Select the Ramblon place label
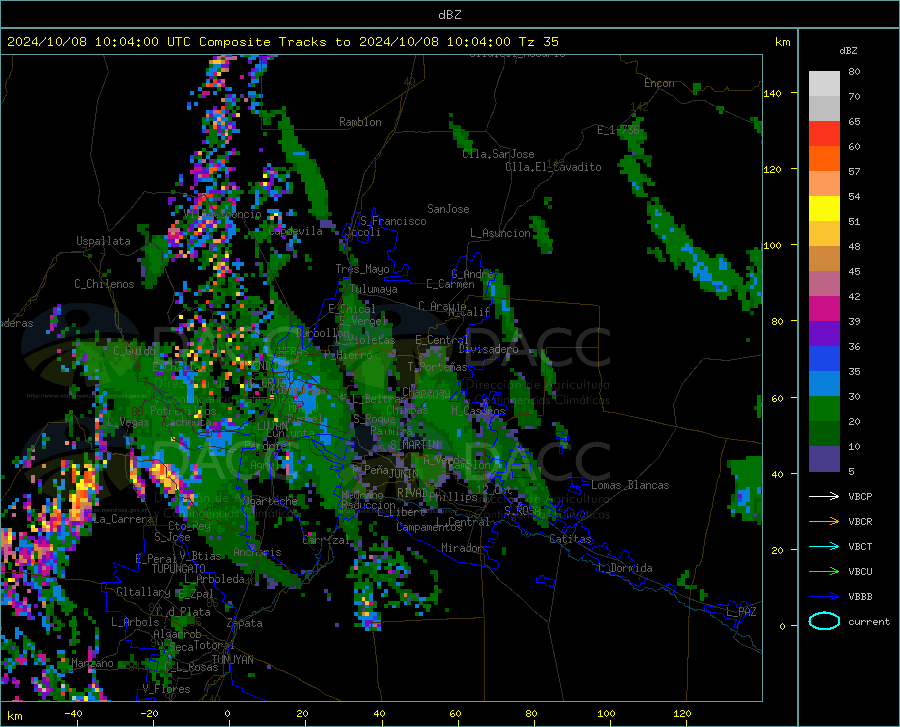 (360, 122)
